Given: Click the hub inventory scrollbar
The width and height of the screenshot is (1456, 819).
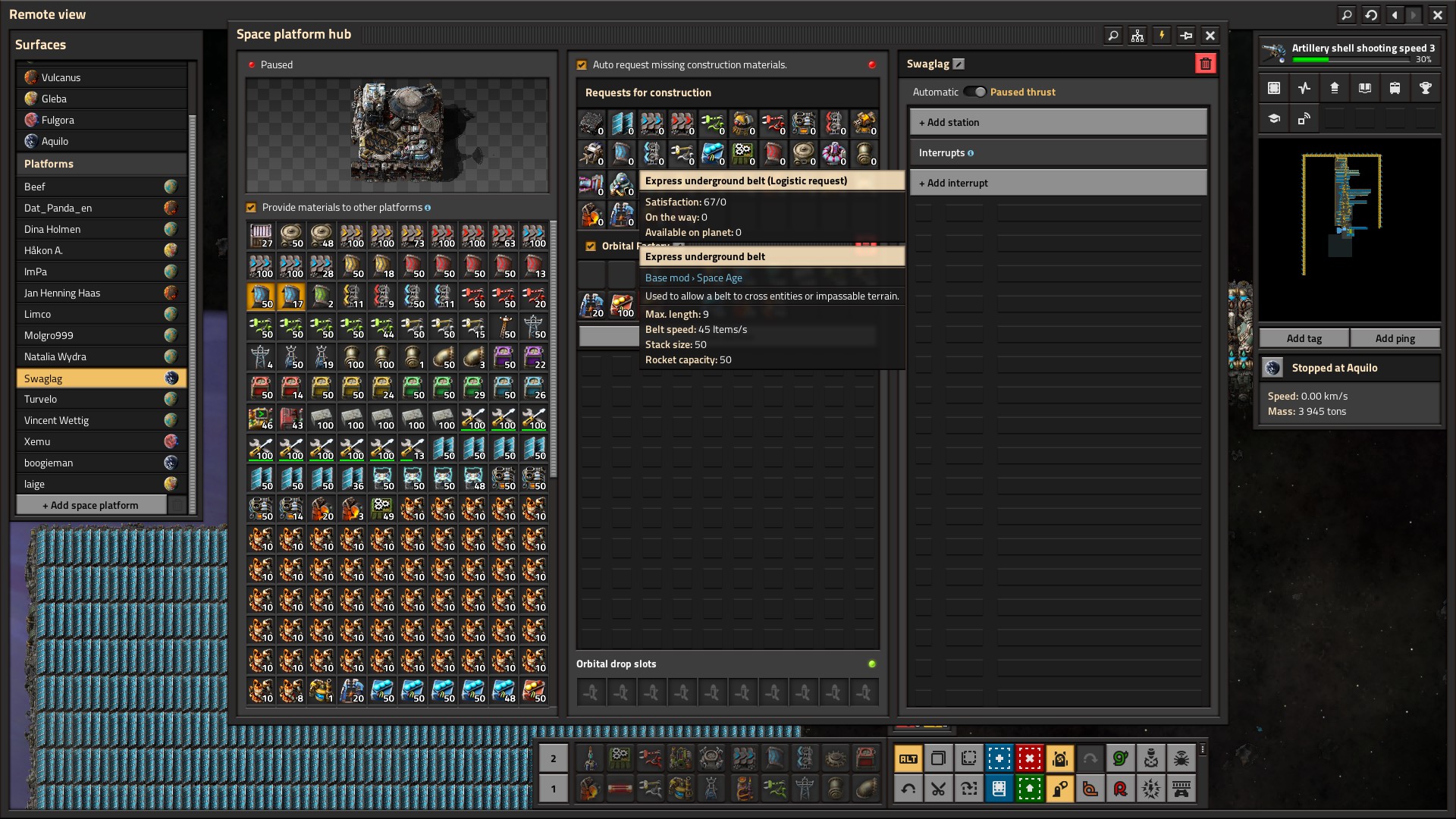Looking at the screenshot, I should coord(553,349).
